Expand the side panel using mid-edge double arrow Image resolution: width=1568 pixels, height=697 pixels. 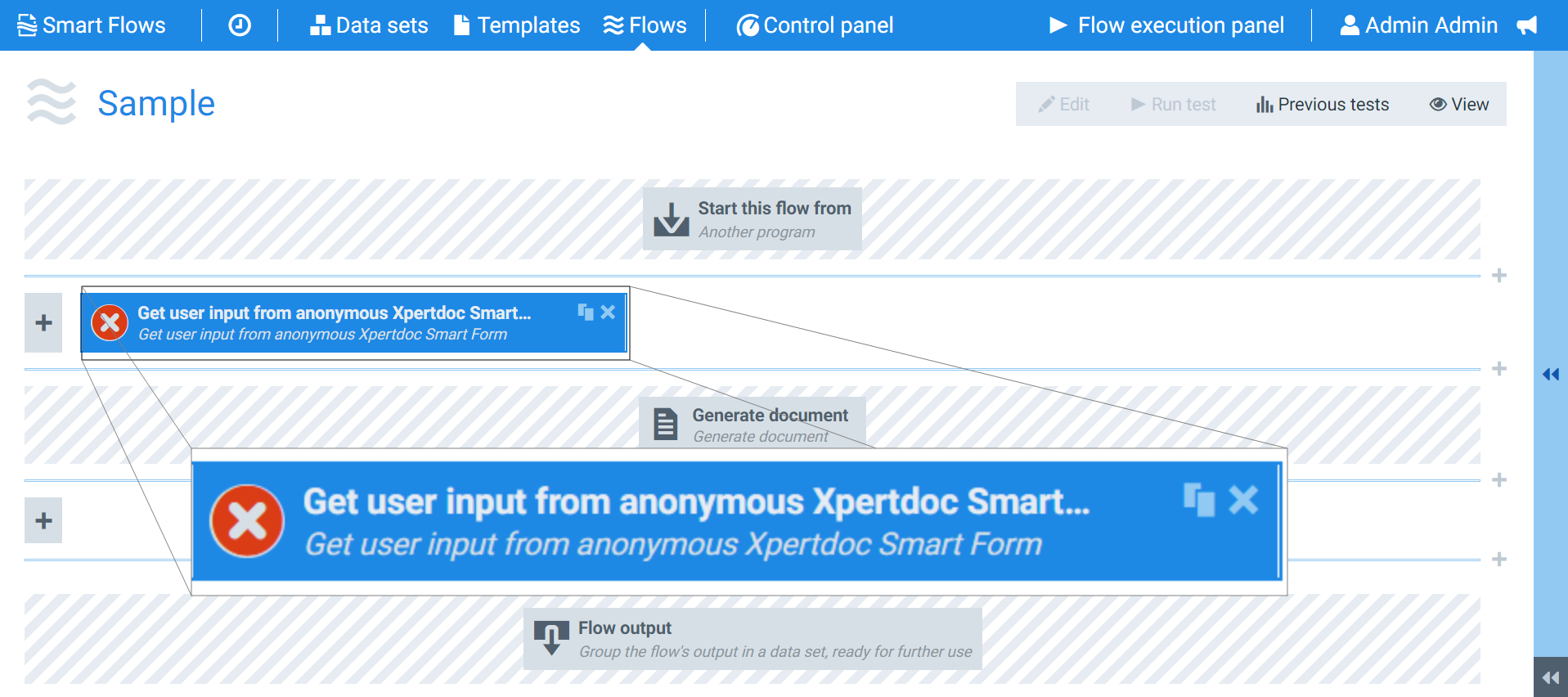(1551, 375)
